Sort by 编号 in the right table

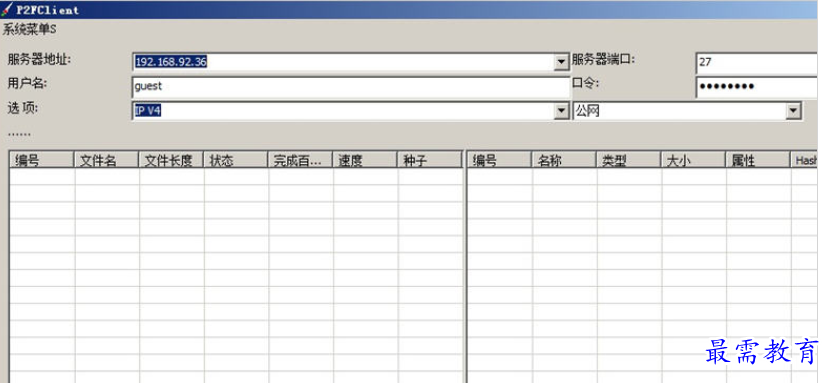click(x=499, y=160)
